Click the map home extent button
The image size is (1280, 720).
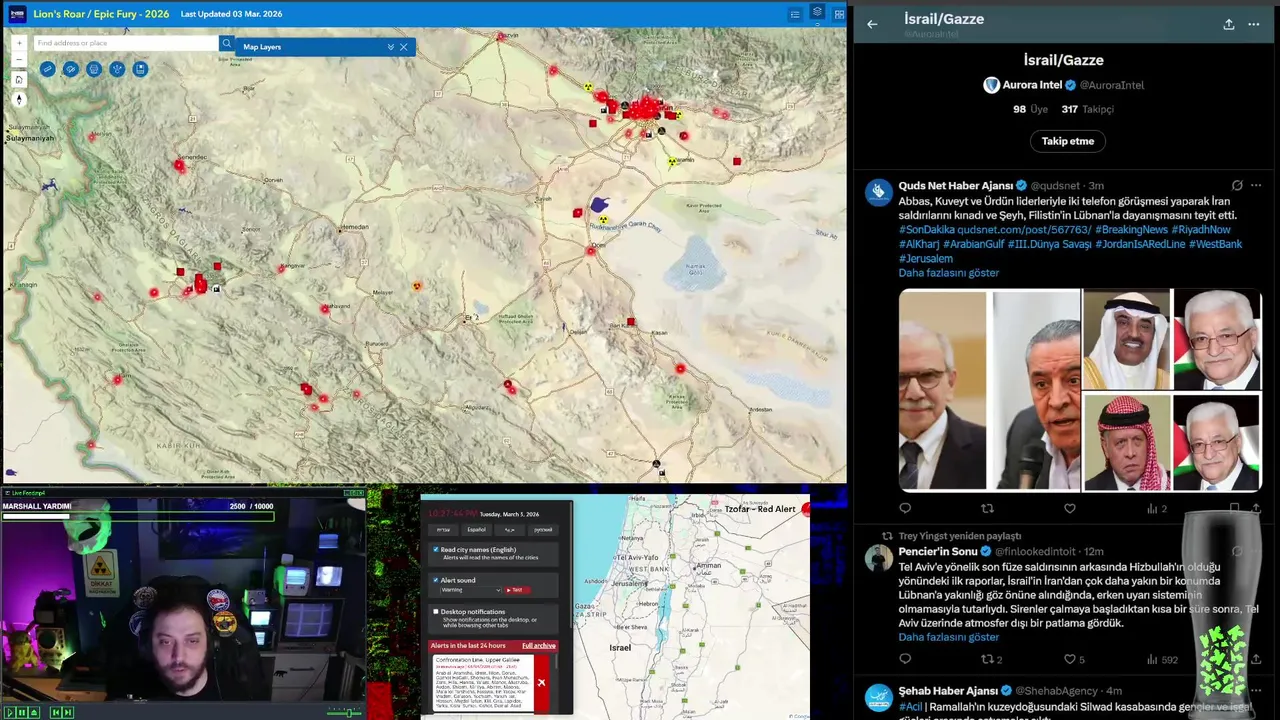click(19, 79)
